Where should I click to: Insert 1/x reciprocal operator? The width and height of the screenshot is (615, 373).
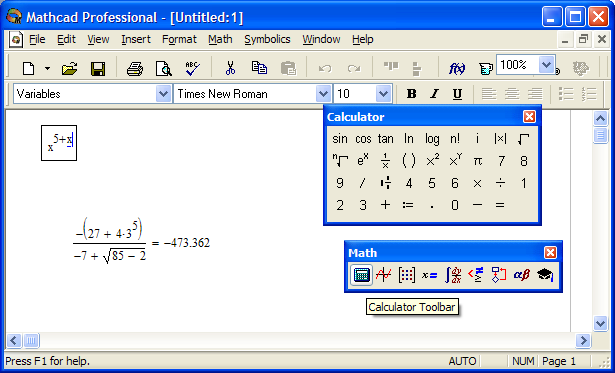386,161
